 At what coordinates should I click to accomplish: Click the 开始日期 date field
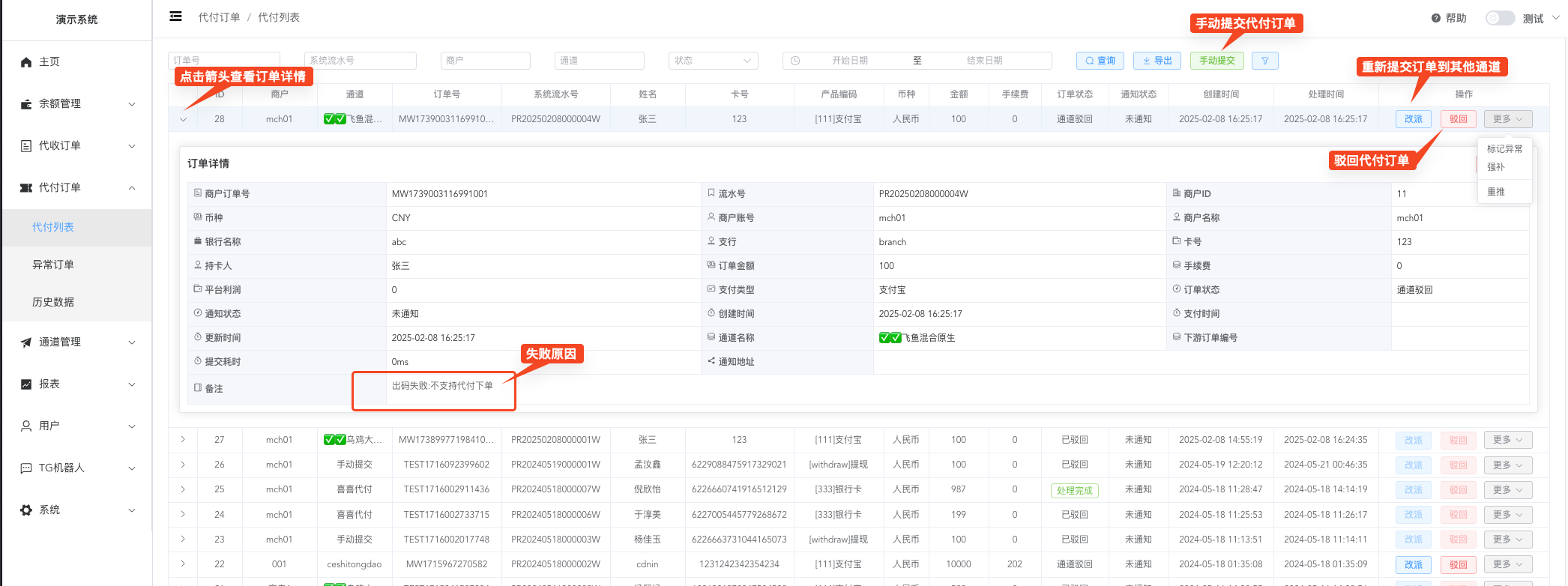(x=850, y=61)
